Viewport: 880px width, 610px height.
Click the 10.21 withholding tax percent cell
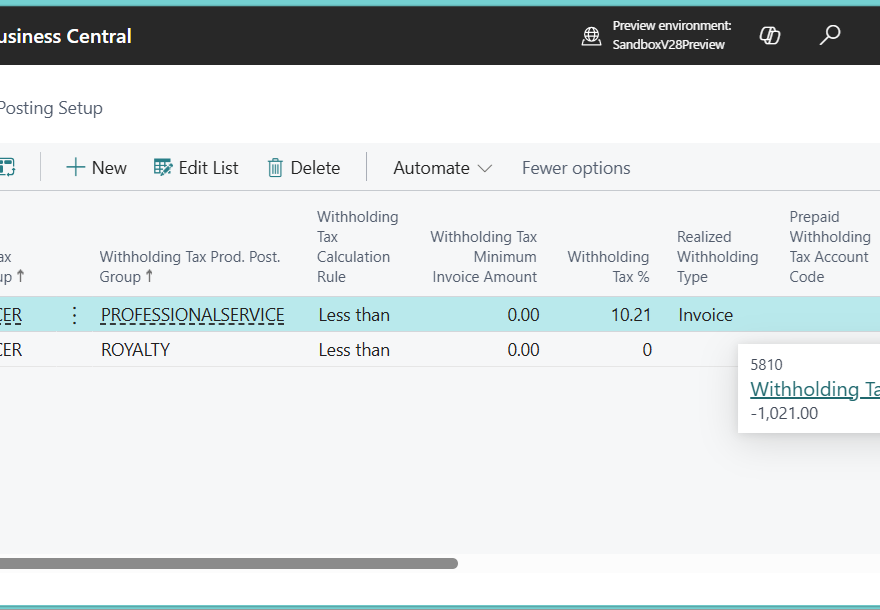(630, 315)
